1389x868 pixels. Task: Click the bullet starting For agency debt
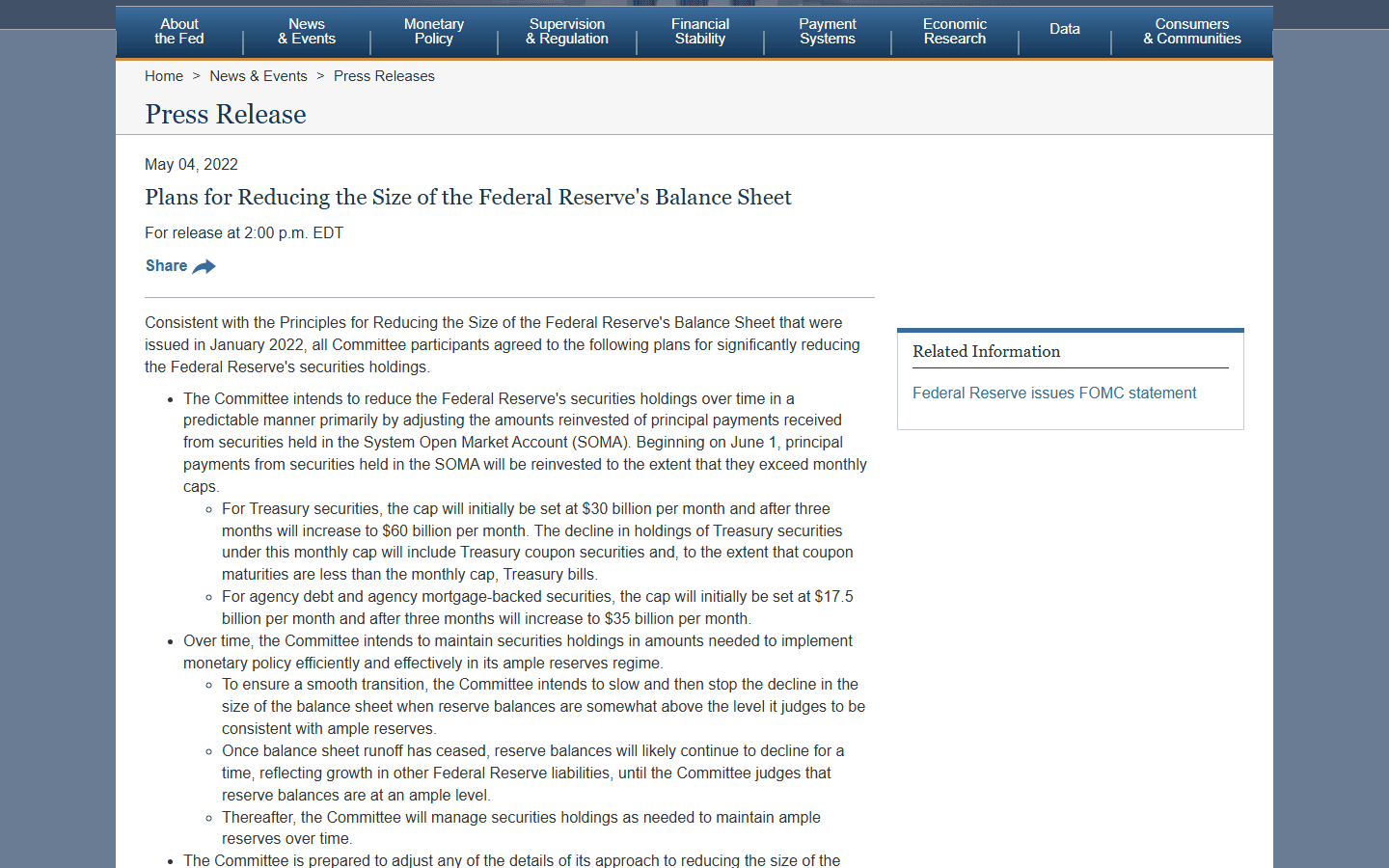click(537, 608)
